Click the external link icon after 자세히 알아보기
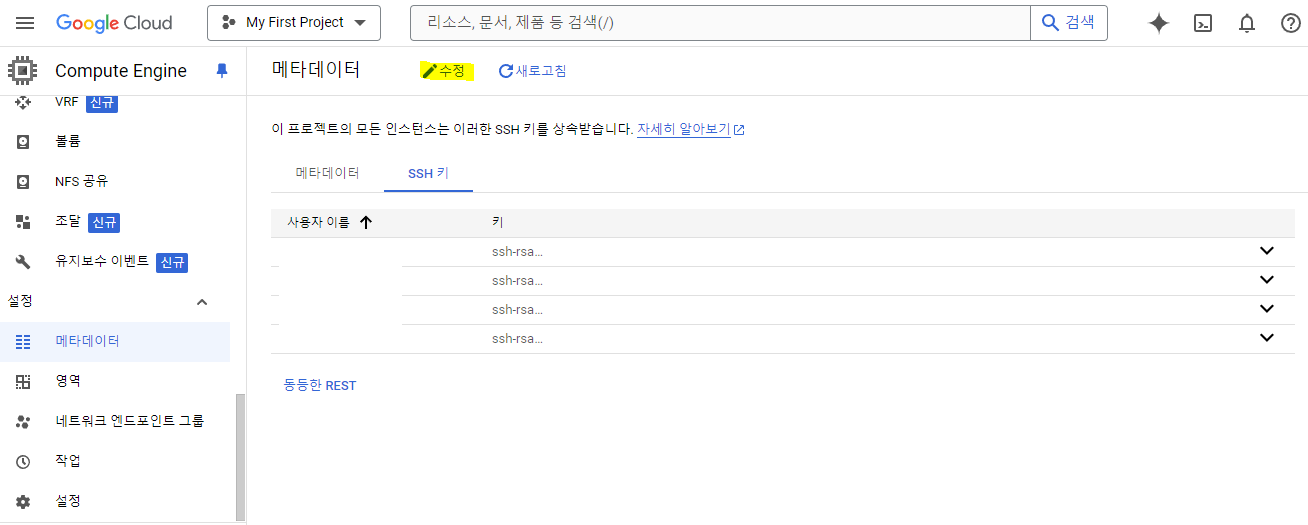Viewport: 1308px width, 525px height. (739, 130)
